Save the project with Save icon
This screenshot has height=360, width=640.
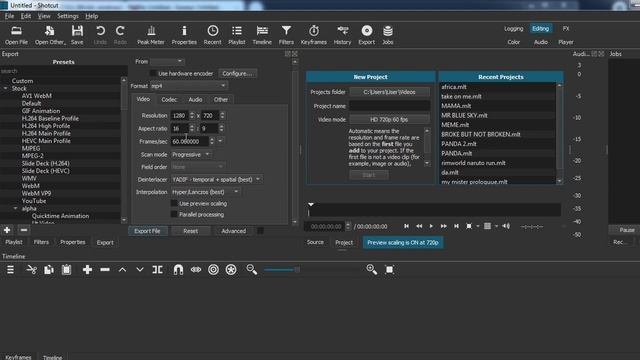(x=77, y=35)
